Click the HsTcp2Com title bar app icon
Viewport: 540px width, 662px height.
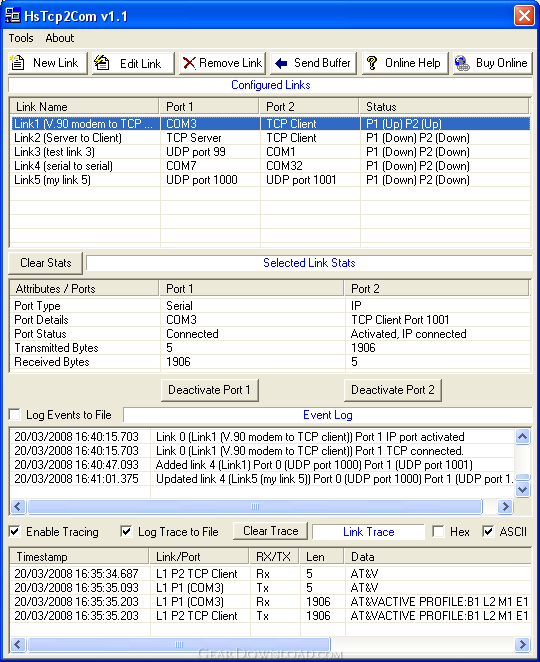tap(12, 16)
